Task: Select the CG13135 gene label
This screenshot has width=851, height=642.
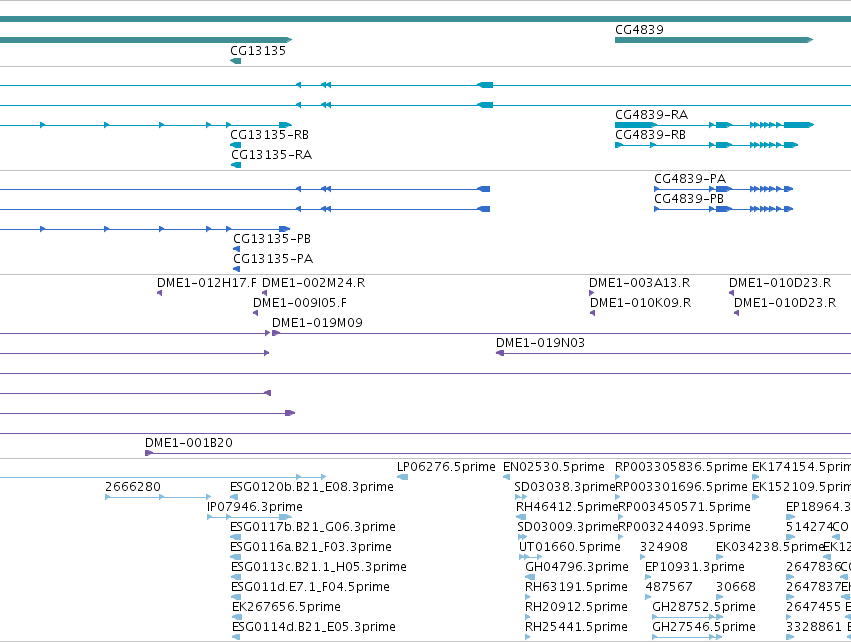Action: pyautogui.click(x=258, y=50)
